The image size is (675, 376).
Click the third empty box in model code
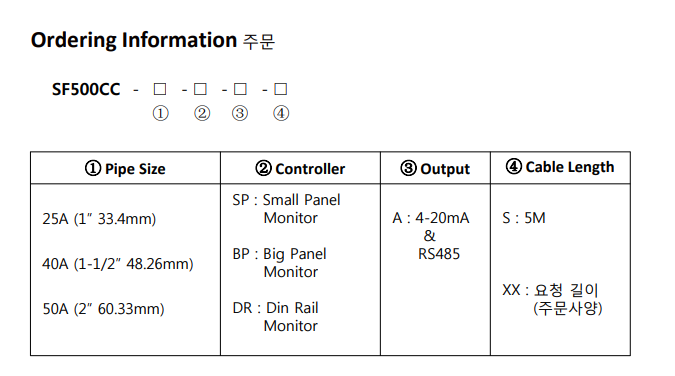pyautogui.click(x=240, y=89)
